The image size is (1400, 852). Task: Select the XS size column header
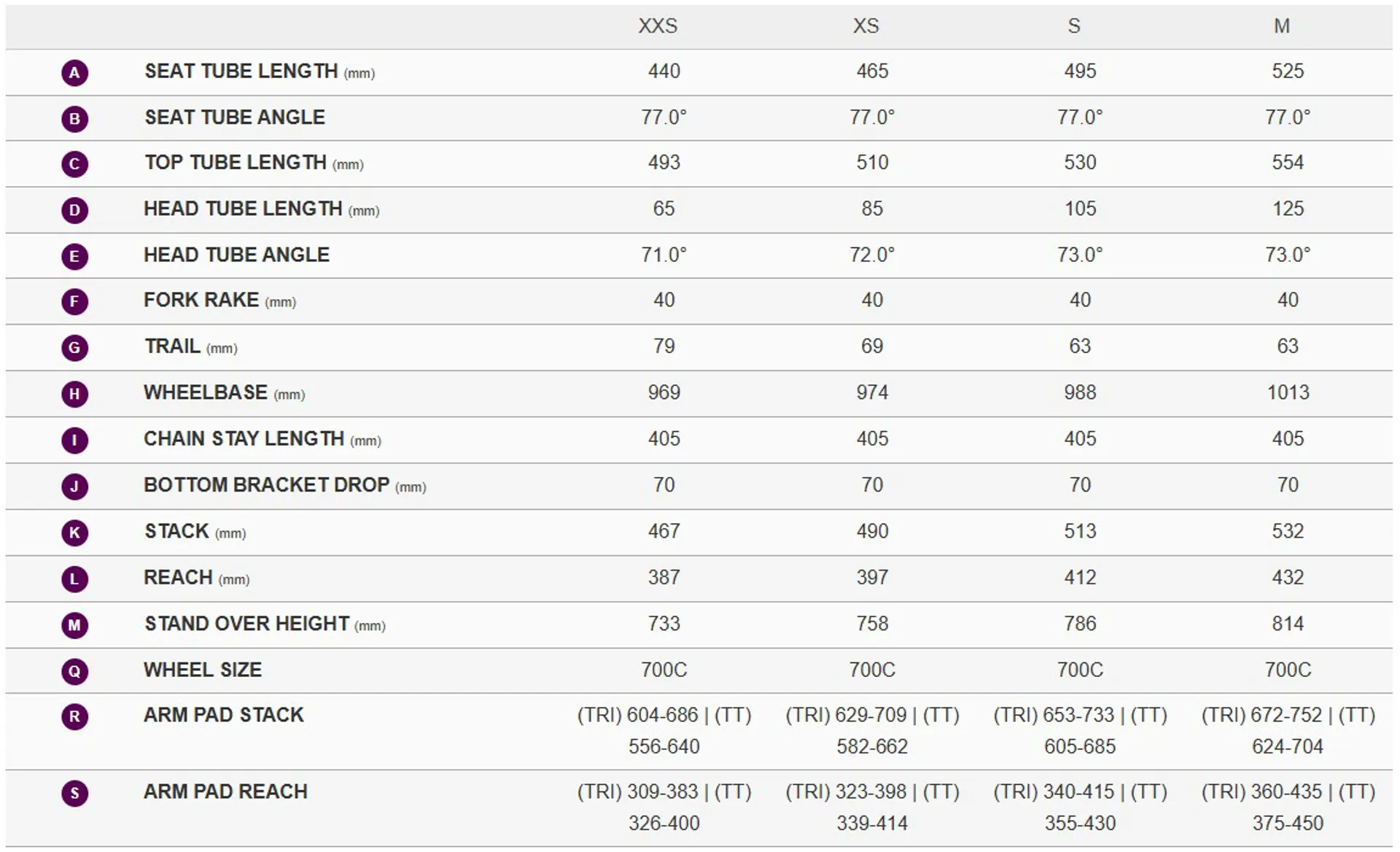tap(866, 26)
